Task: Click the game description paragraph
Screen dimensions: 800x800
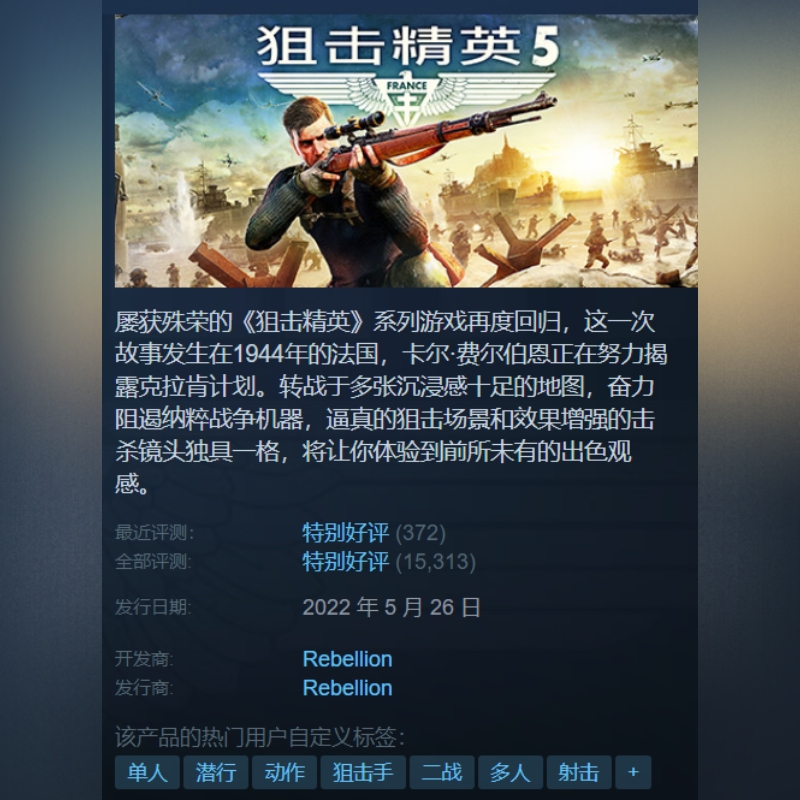Action: pyautogui.click(x=391, y=402)
